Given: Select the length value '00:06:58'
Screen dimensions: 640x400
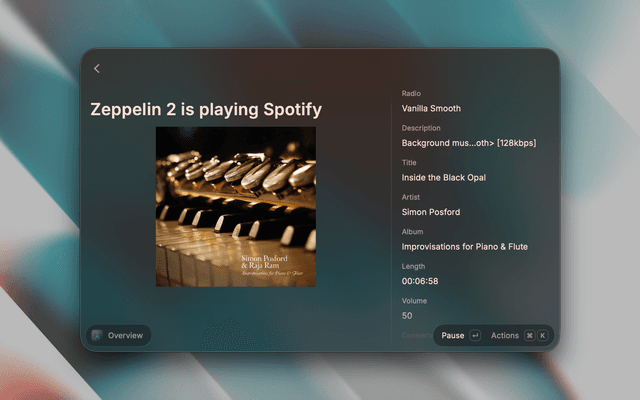Looking at the screenshot, I should click(420, 281).
